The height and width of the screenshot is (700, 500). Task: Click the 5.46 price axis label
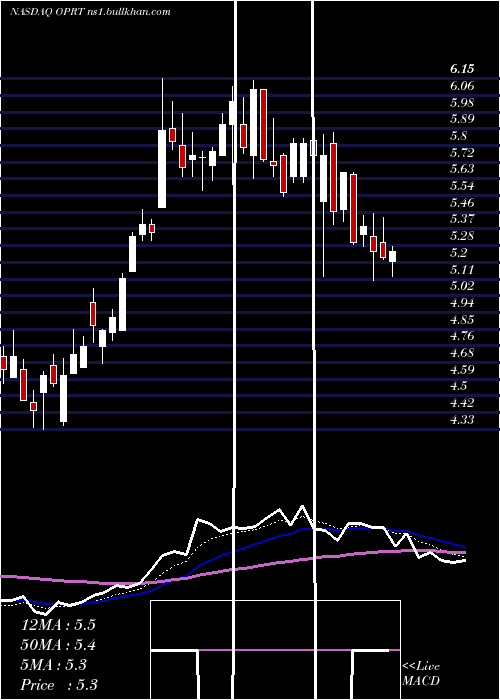(x=462, y=203)
